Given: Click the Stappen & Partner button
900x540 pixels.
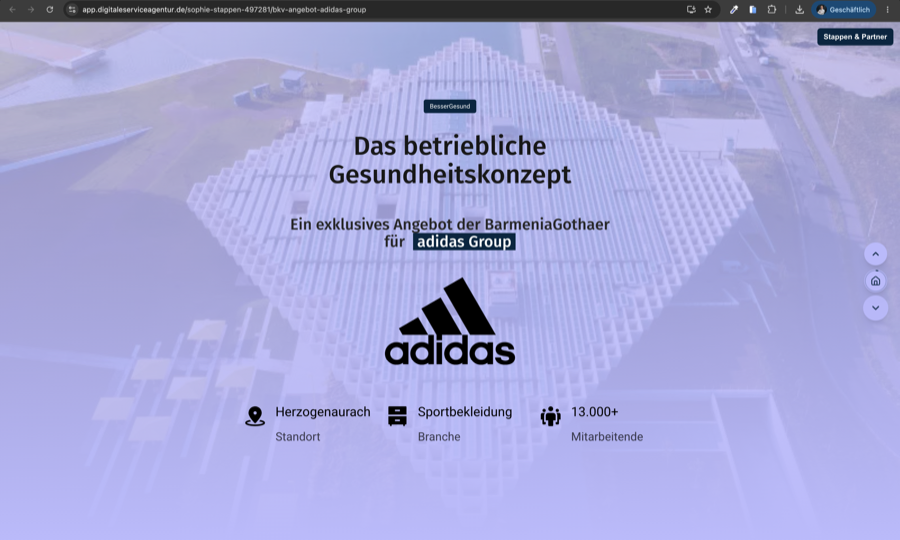Looking at the screenshot, I should pos(855,37).
